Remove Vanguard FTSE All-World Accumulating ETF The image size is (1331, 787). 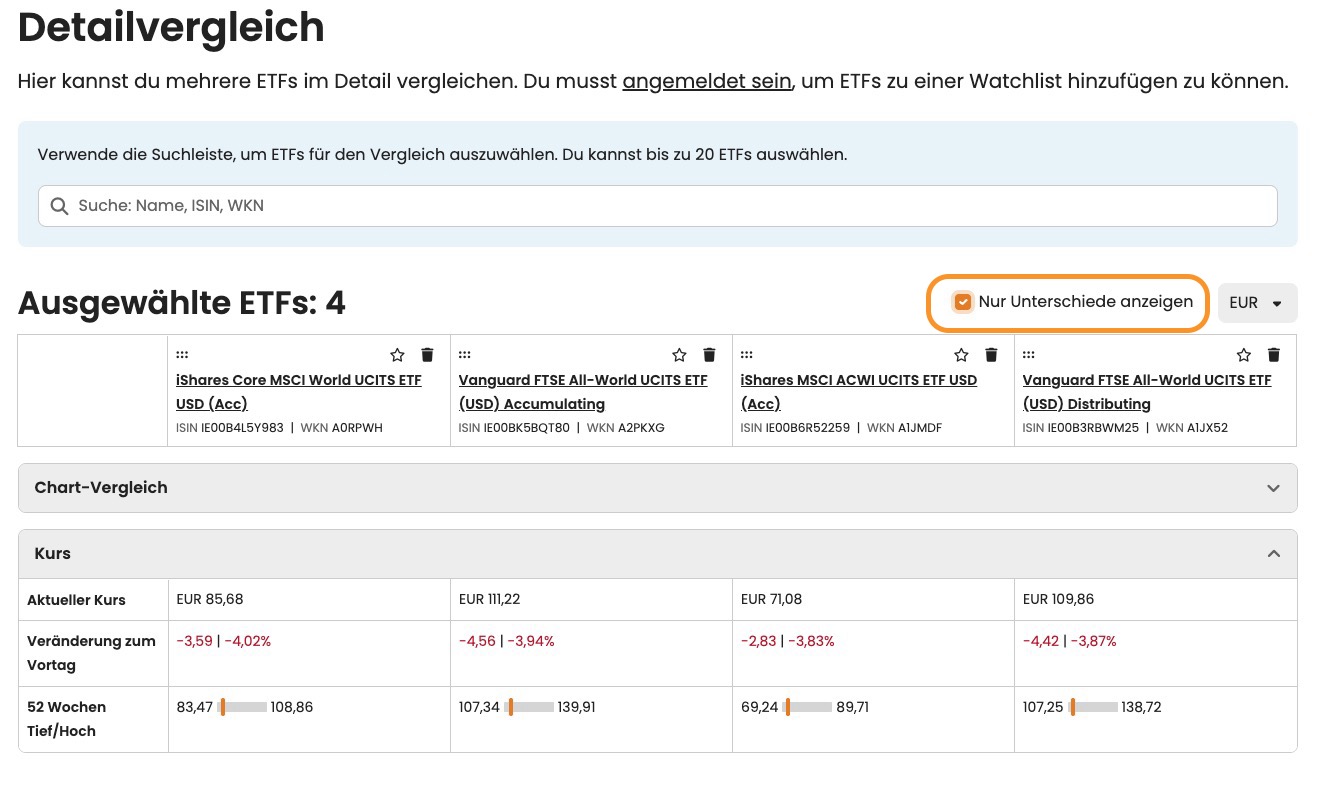pyautogui.click(x=709, y=355)
